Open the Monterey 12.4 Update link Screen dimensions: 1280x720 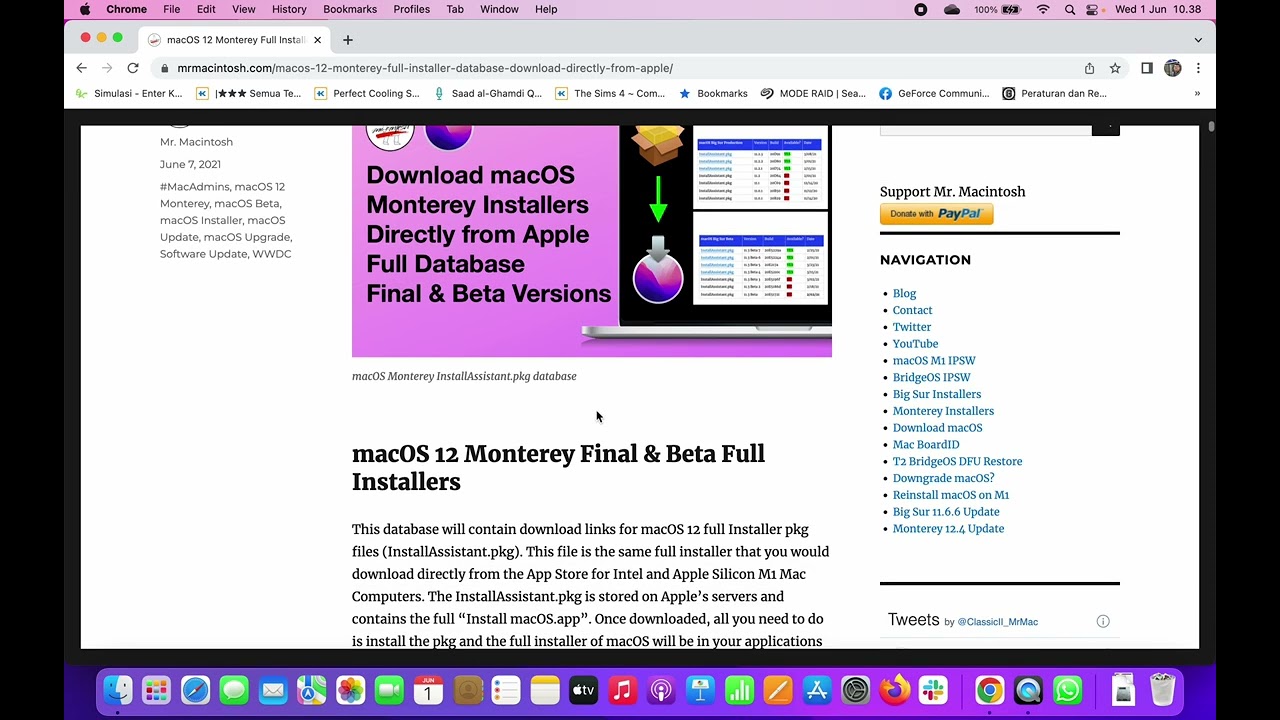click(x=948, y=528)
